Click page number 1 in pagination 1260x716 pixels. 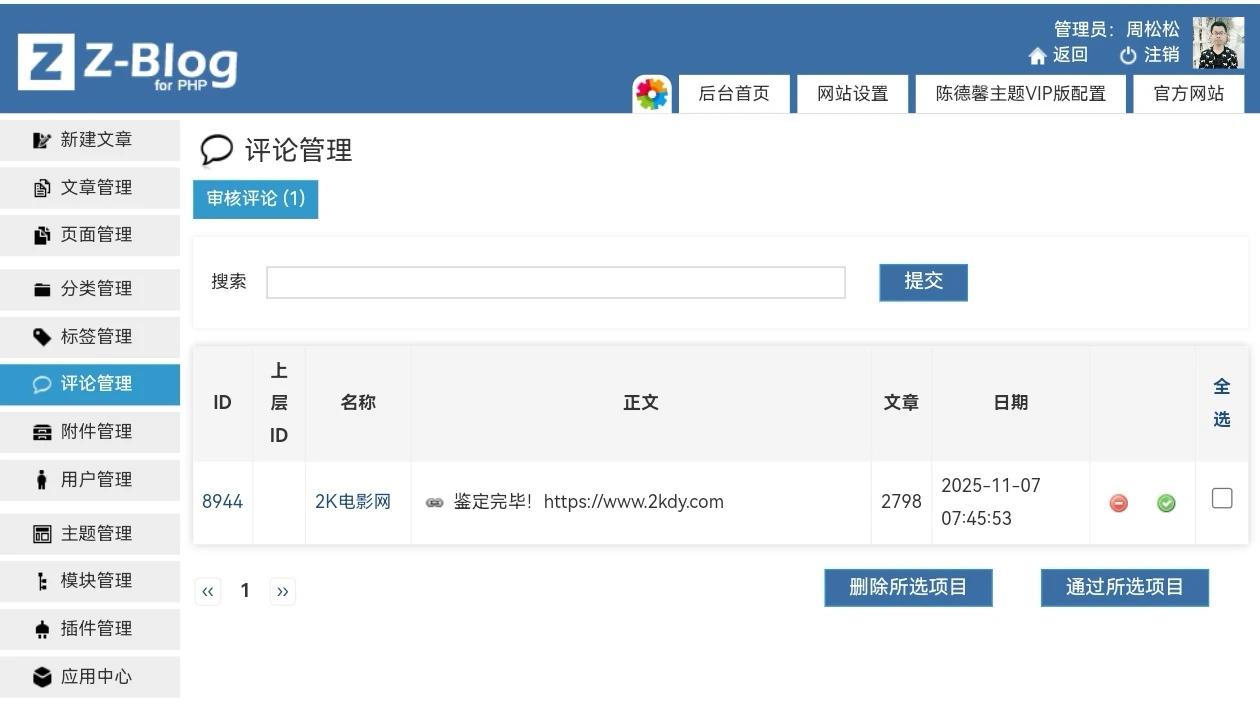point(245,591)
